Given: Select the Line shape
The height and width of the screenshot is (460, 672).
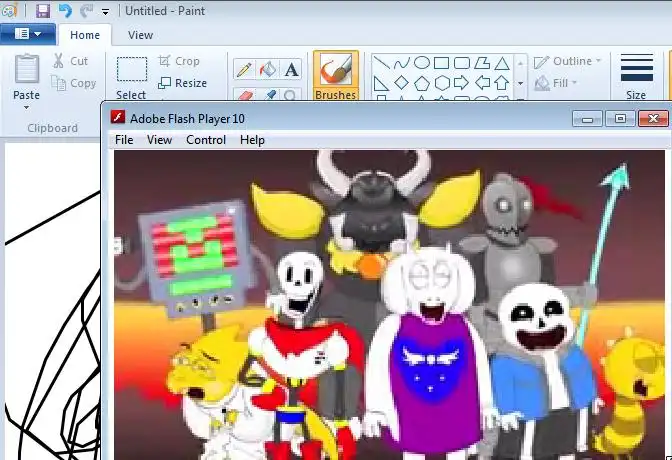Looking at the screenshot, I should click(381, 63).
